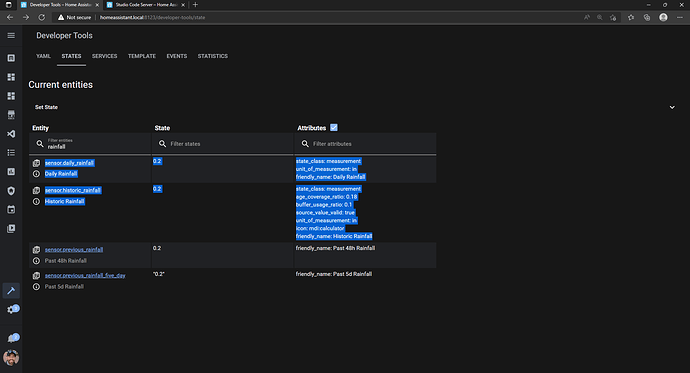Switch to Studio Code Server browser tab
The height and width of the screenshot is (373, 690).
pos(145,5)
